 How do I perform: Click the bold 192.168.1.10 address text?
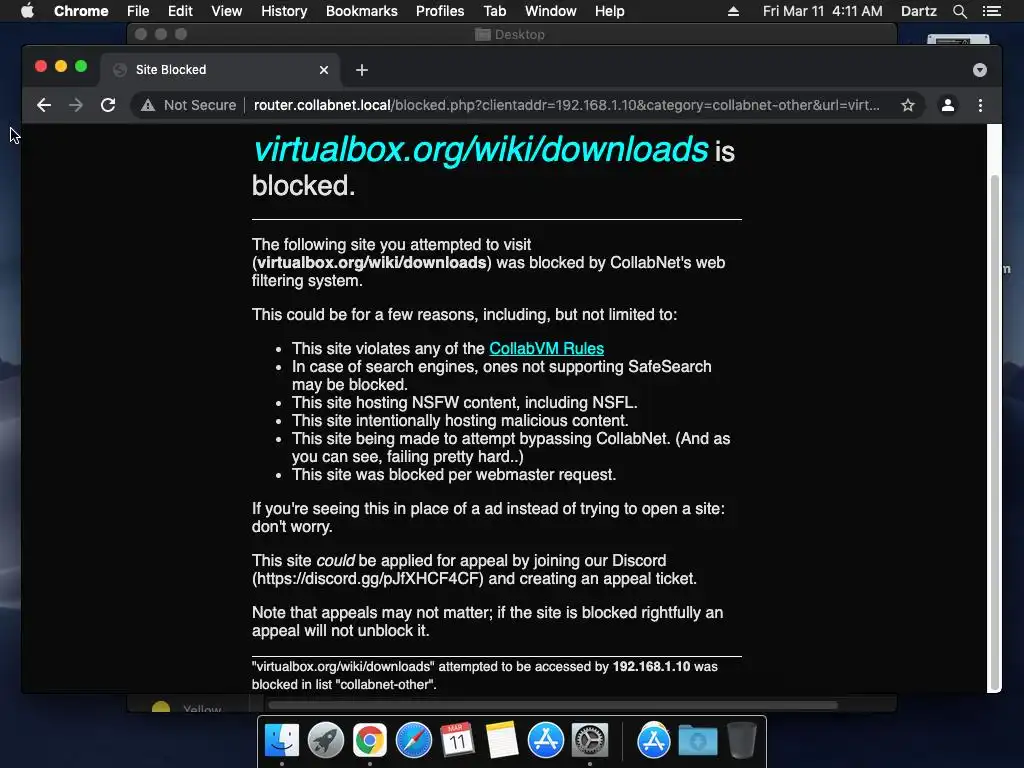[651, 667]
